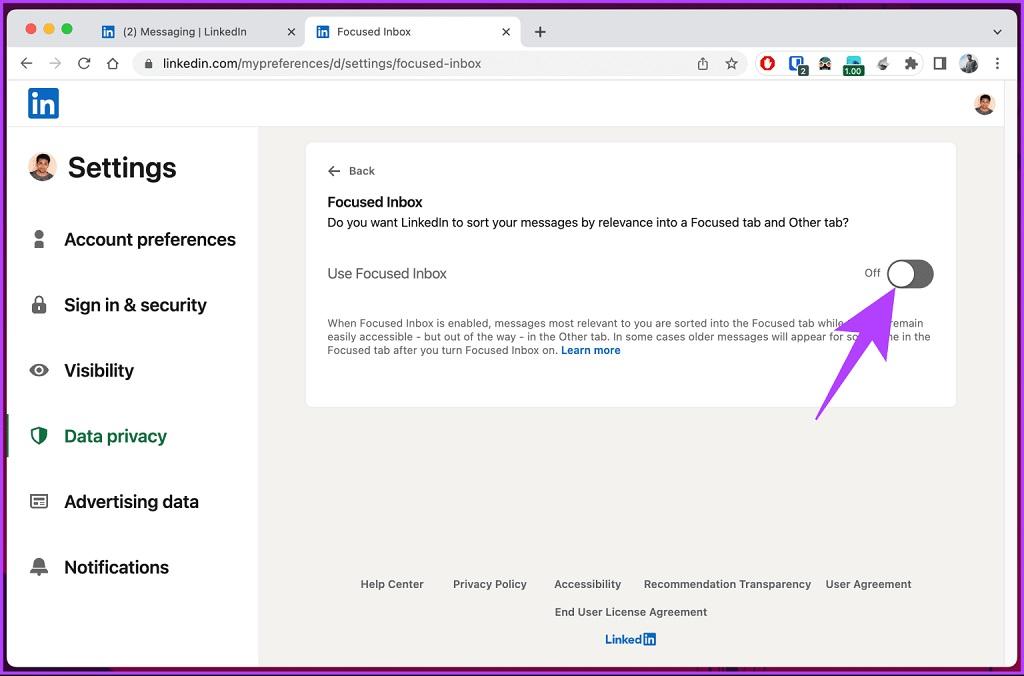1024x676 pixels.
Task: Open the Chrome three-dot menu
Action: [997, 63]
